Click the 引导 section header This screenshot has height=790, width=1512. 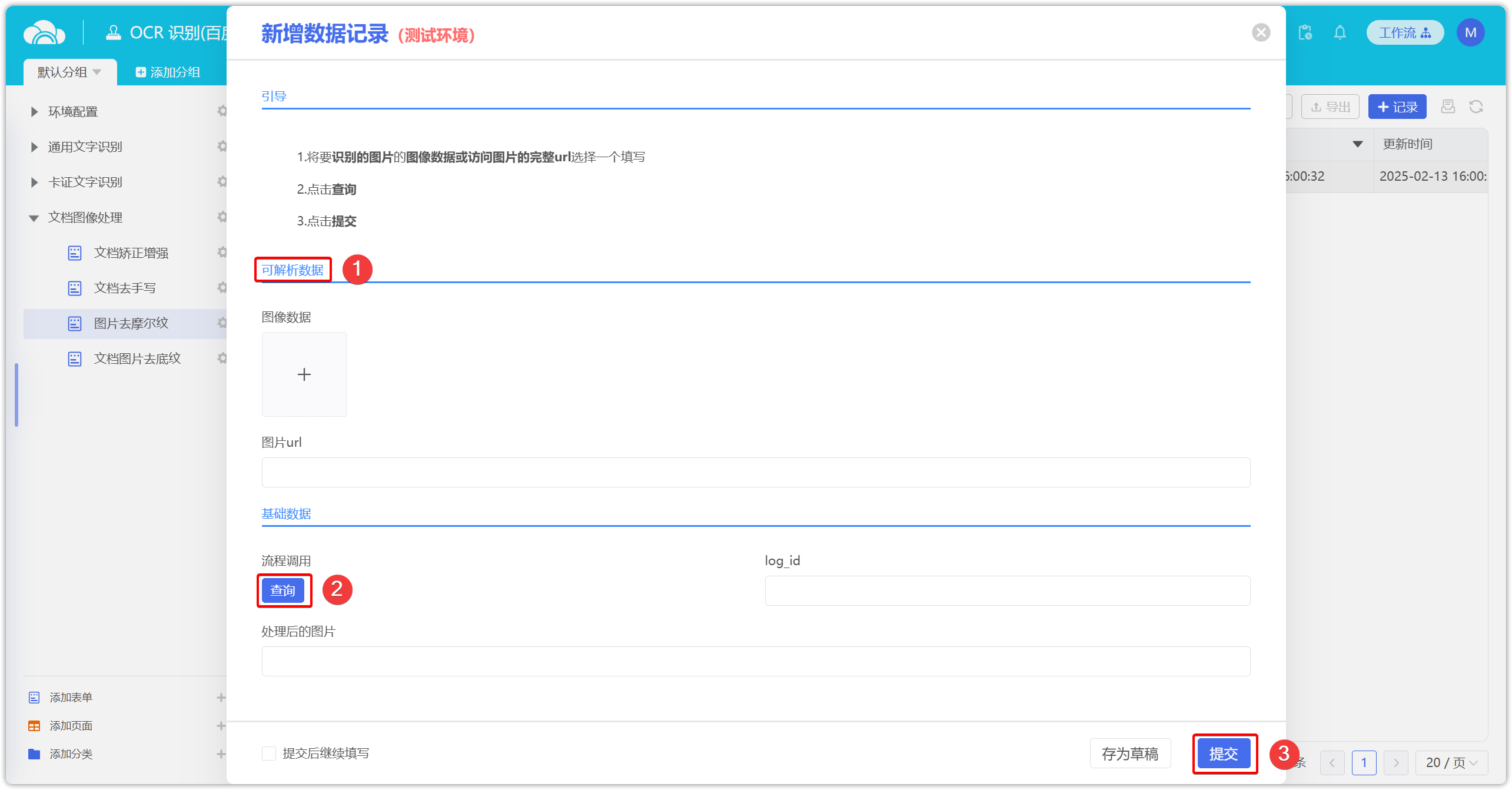(274, 97)
